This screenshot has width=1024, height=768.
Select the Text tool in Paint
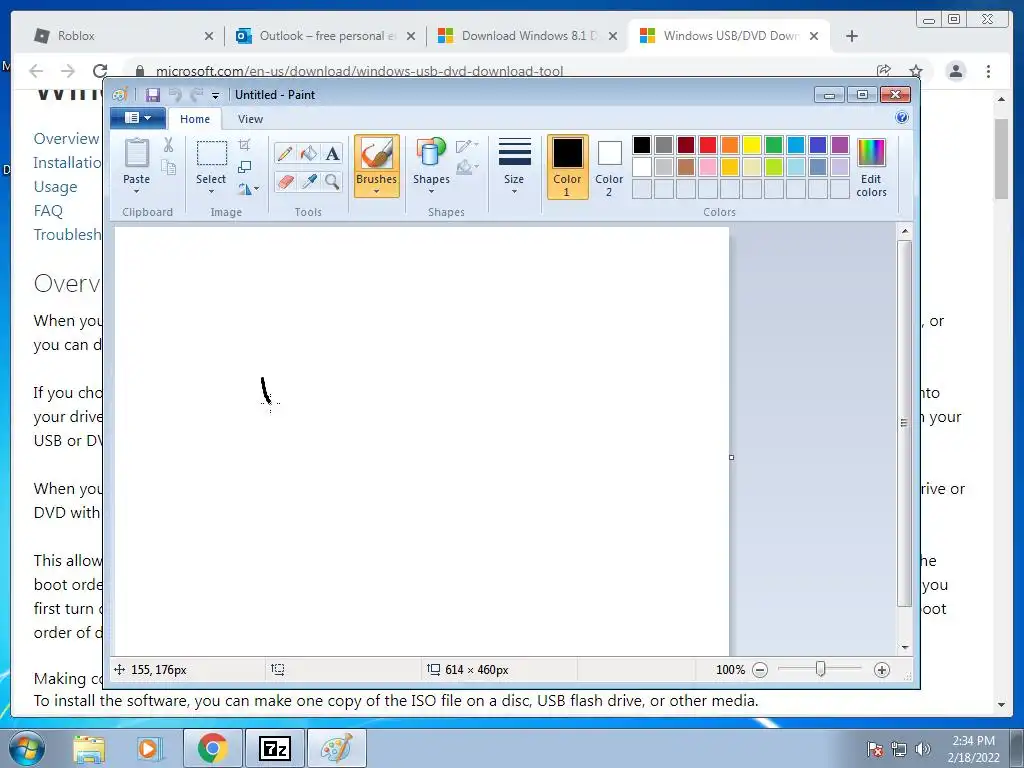pos(332,153)
